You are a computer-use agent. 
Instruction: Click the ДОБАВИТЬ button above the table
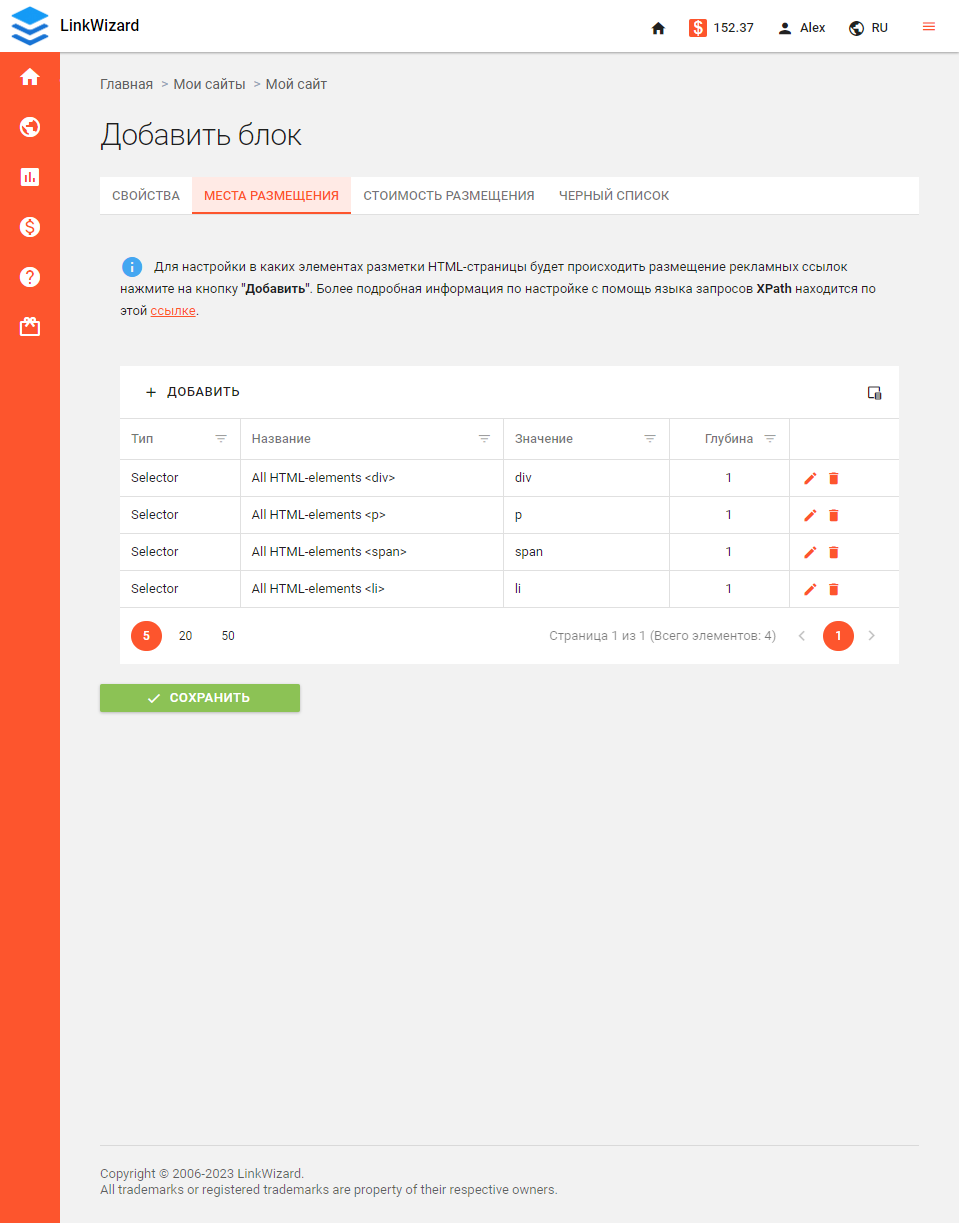pos(194,392)
